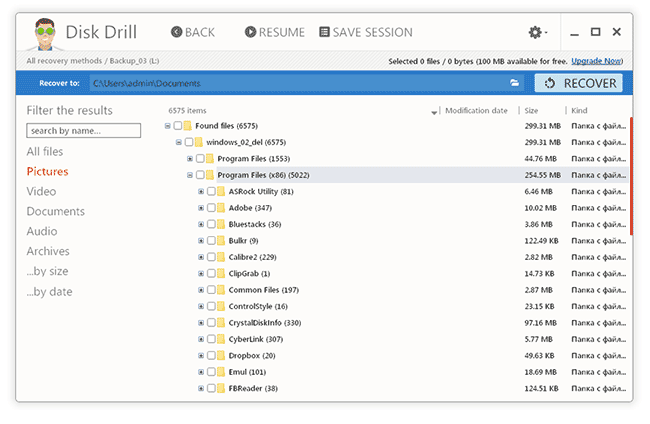Click the Emul folder icon
The image size is (650, 424).
tap(221, 372)
